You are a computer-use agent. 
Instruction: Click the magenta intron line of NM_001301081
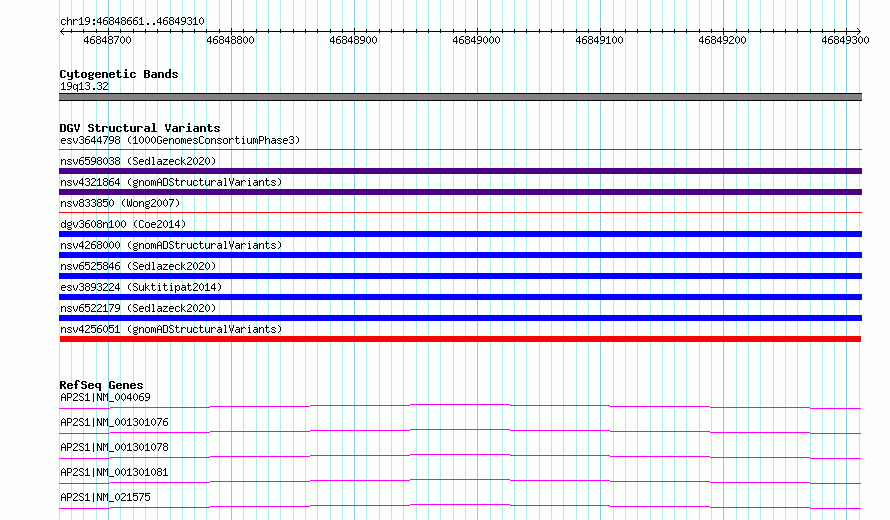pos(460,481)
